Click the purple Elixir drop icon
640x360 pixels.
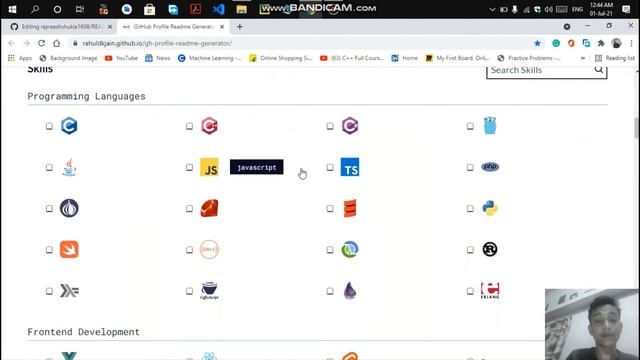tap(350, 291)
